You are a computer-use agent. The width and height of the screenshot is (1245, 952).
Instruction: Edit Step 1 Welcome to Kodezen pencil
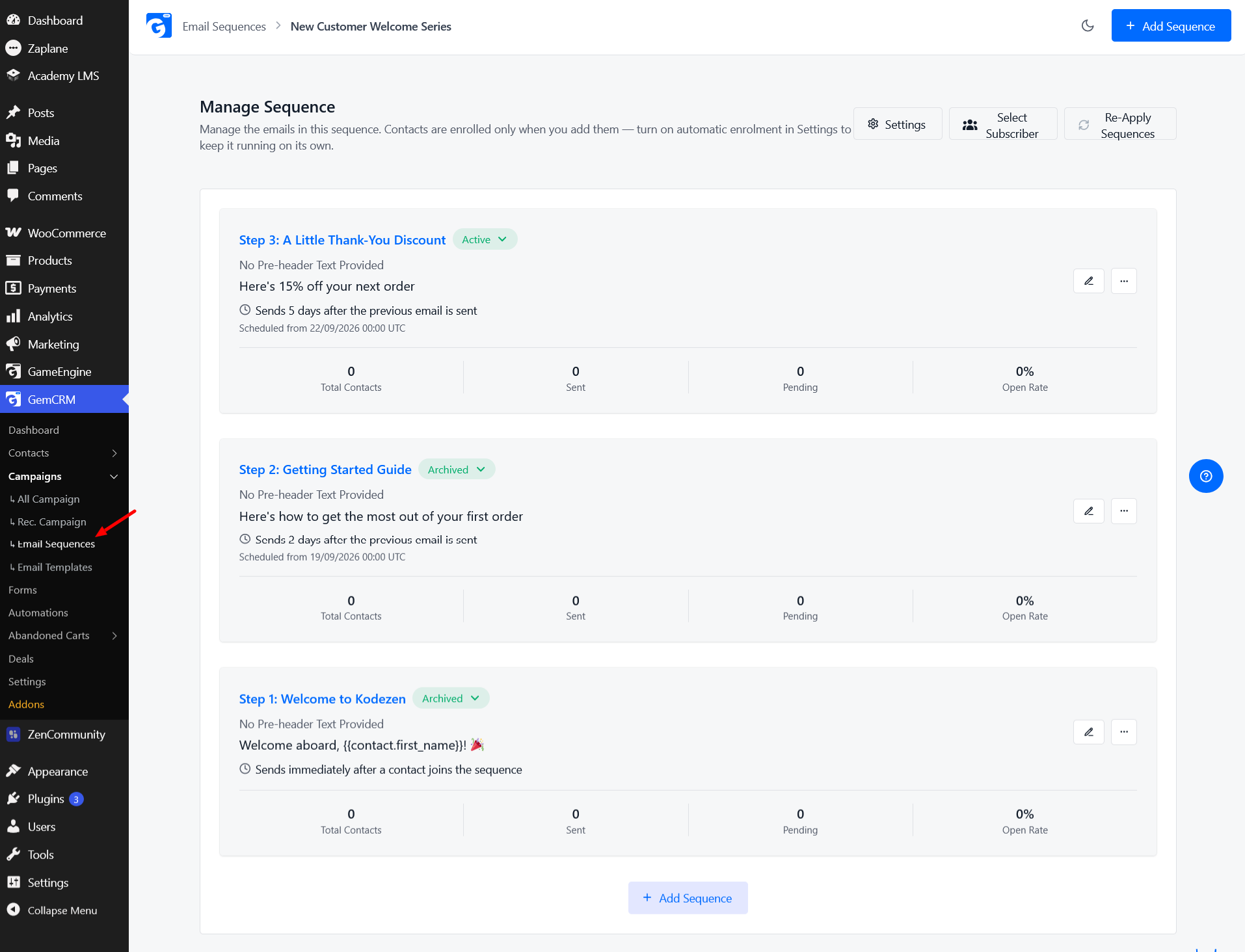pos(1089,732)
